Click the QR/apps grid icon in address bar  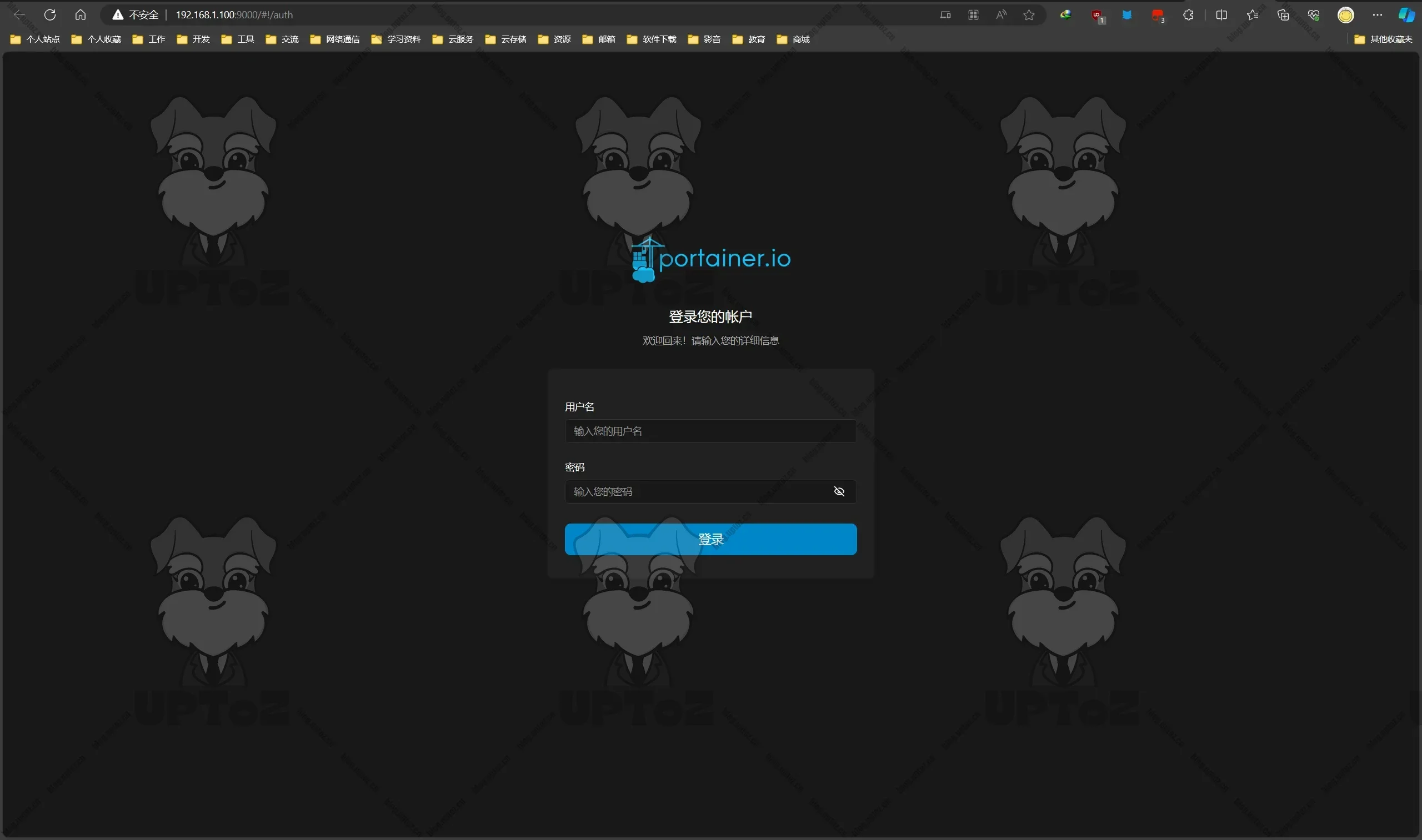tap(973, 15)
